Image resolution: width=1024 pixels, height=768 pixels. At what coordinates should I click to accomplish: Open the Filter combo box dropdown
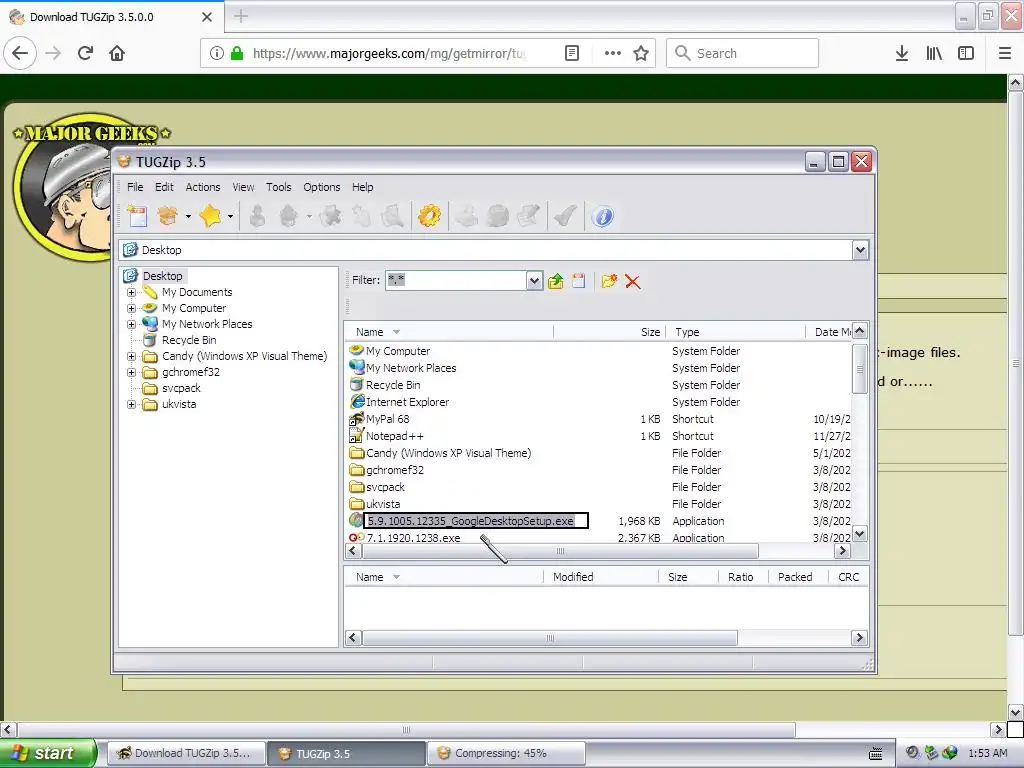click(x=535, y=281)
